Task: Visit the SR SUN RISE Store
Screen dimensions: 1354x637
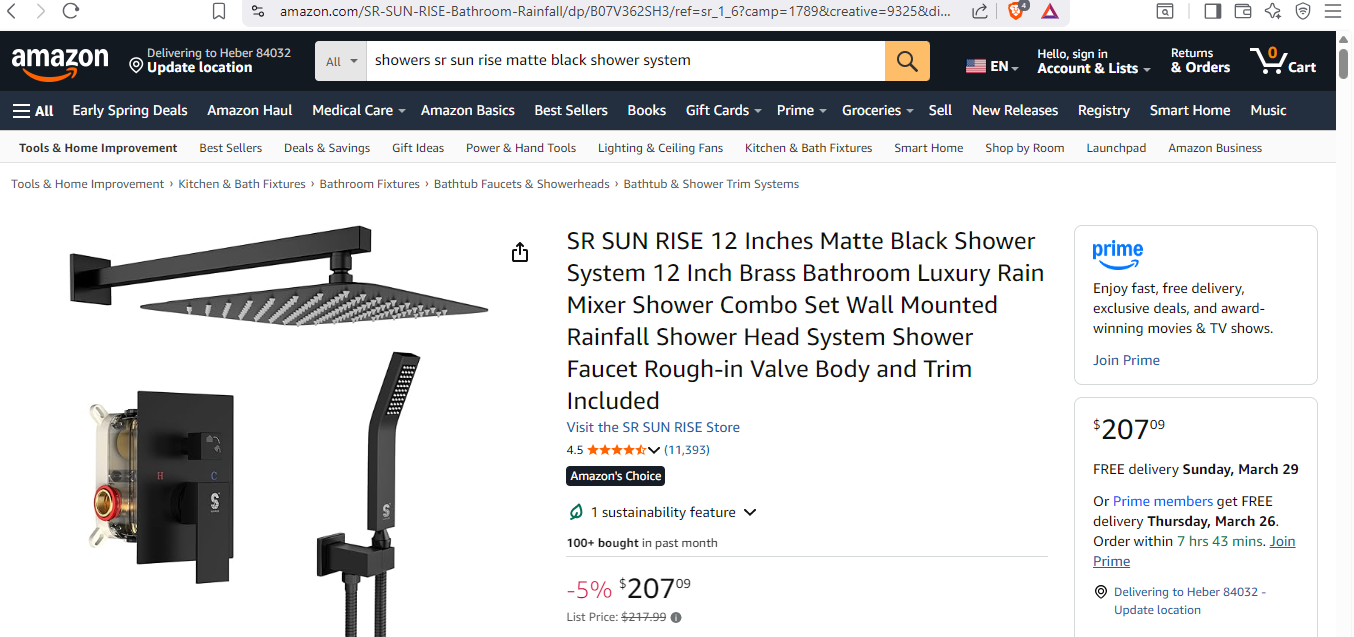Action: (653, 427)
